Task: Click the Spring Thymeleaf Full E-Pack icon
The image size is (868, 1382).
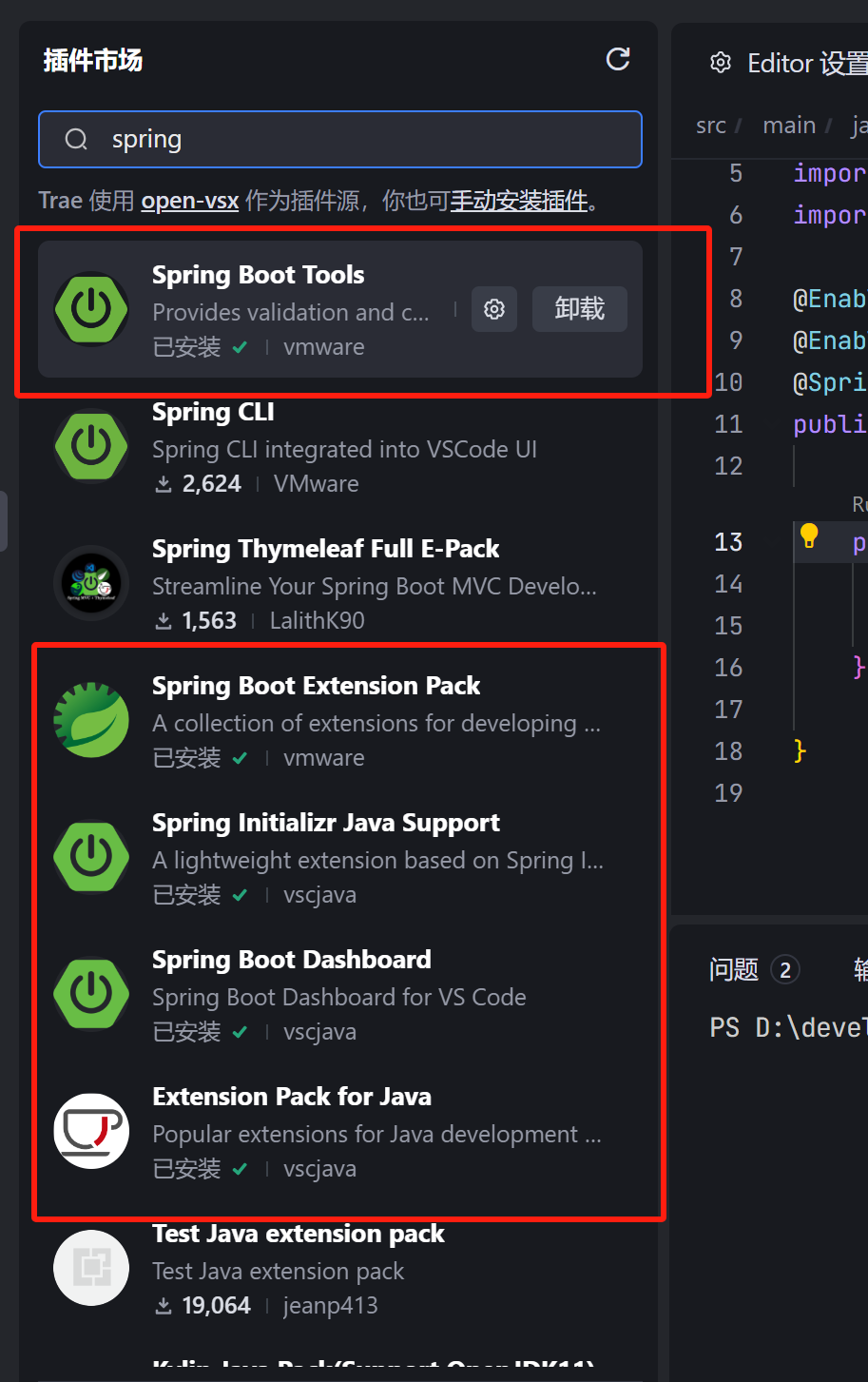Action: pos(91,583)
